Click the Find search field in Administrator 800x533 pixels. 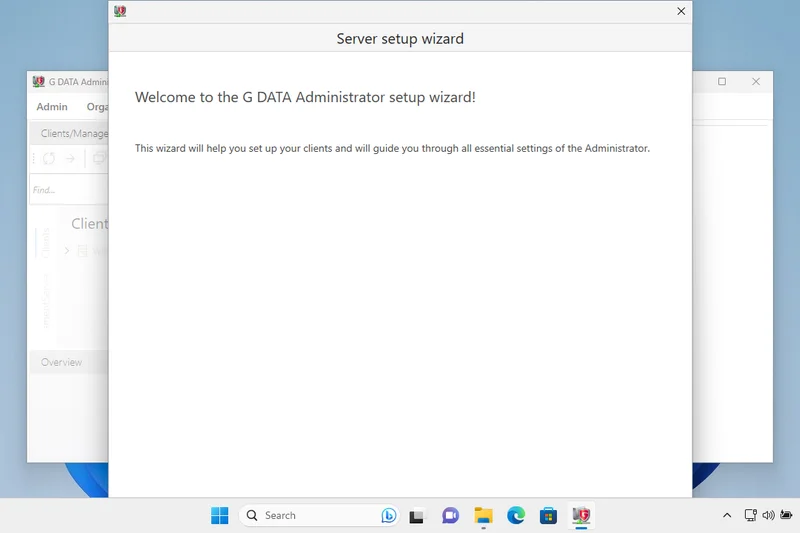coord(69,190)
